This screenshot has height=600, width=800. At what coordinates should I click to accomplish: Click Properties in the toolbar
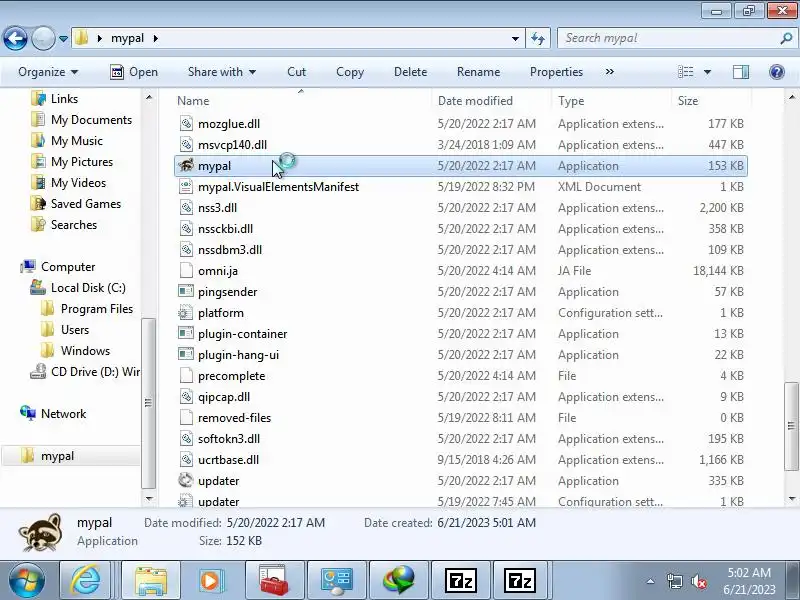556,72
